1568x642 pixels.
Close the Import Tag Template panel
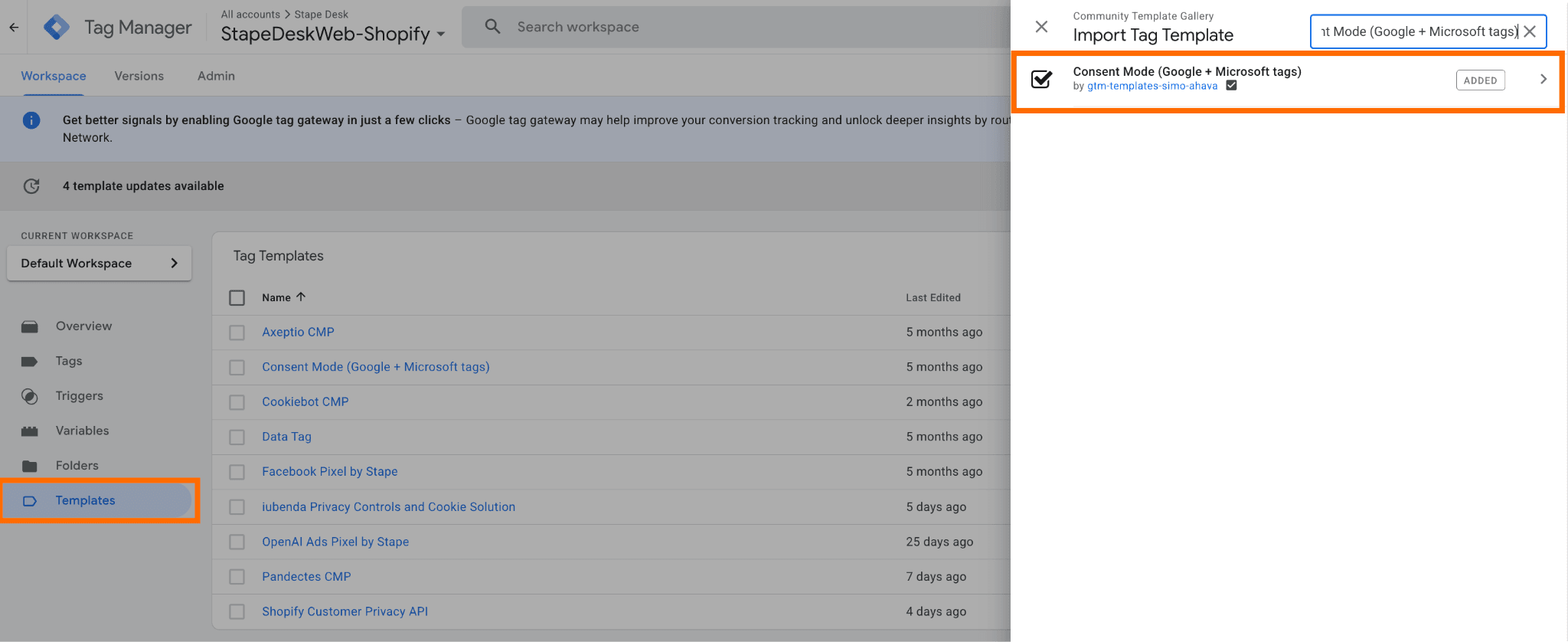tap(1041, 27)
